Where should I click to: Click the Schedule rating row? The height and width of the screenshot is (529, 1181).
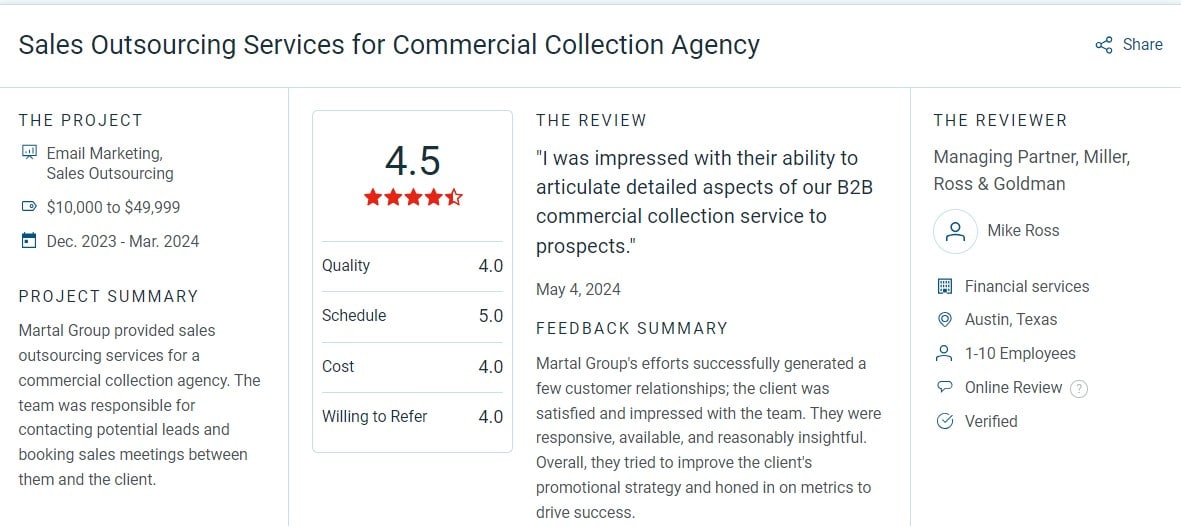pos(412,316)
